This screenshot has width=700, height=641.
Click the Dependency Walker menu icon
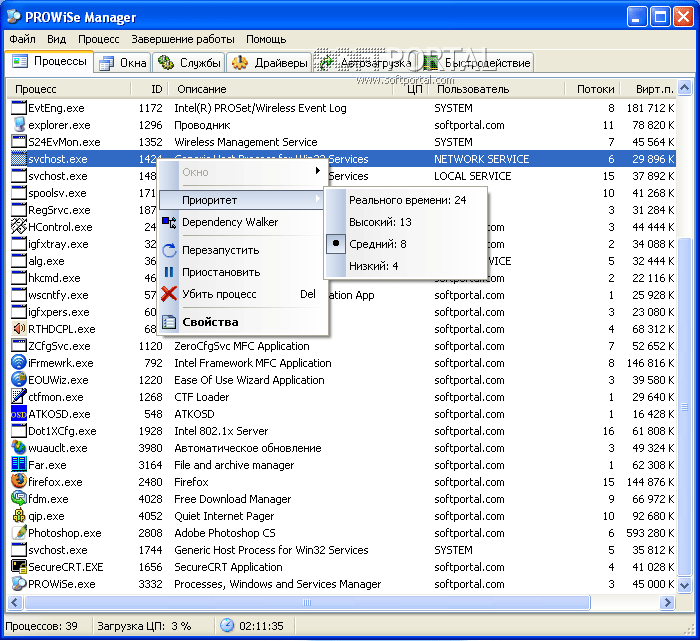pos(169,222)
